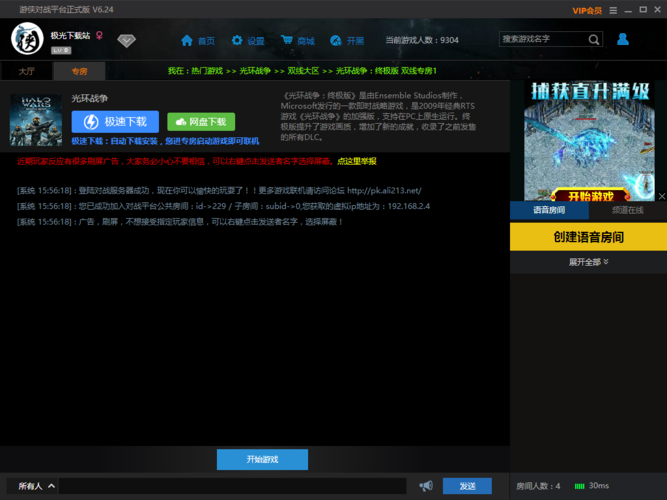Viewport: 667px width, 500px height.
Task: Focus the chat message input field
Action: tap(232, 486)
